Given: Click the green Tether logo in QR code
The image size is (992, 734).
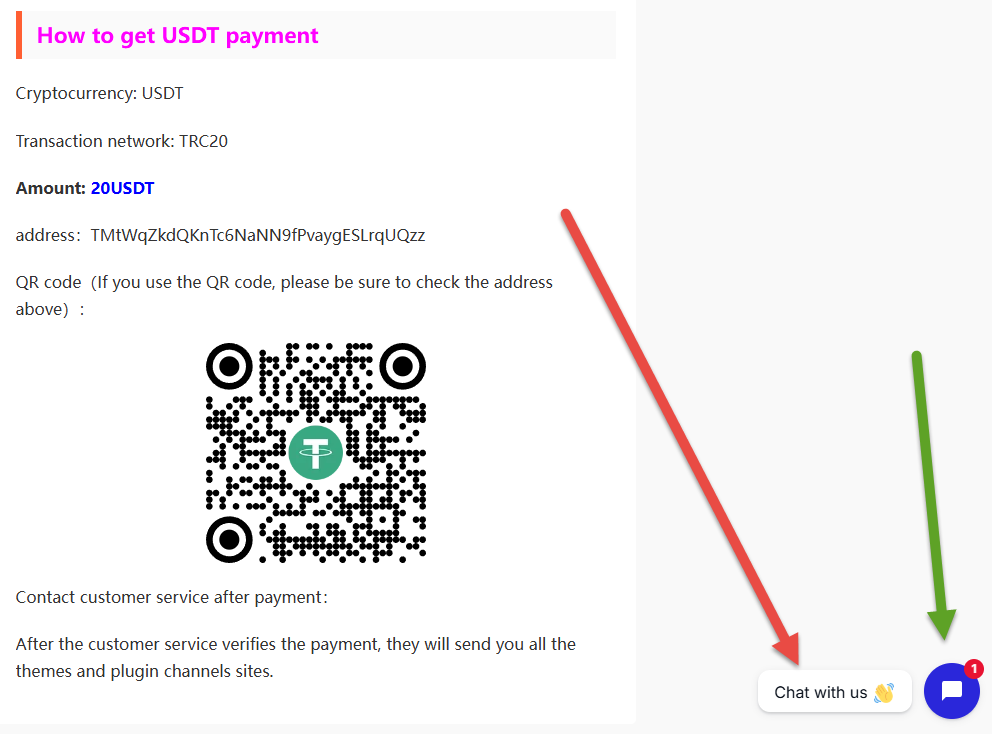Looking at the screenshot, I should [x=316, y=452].
